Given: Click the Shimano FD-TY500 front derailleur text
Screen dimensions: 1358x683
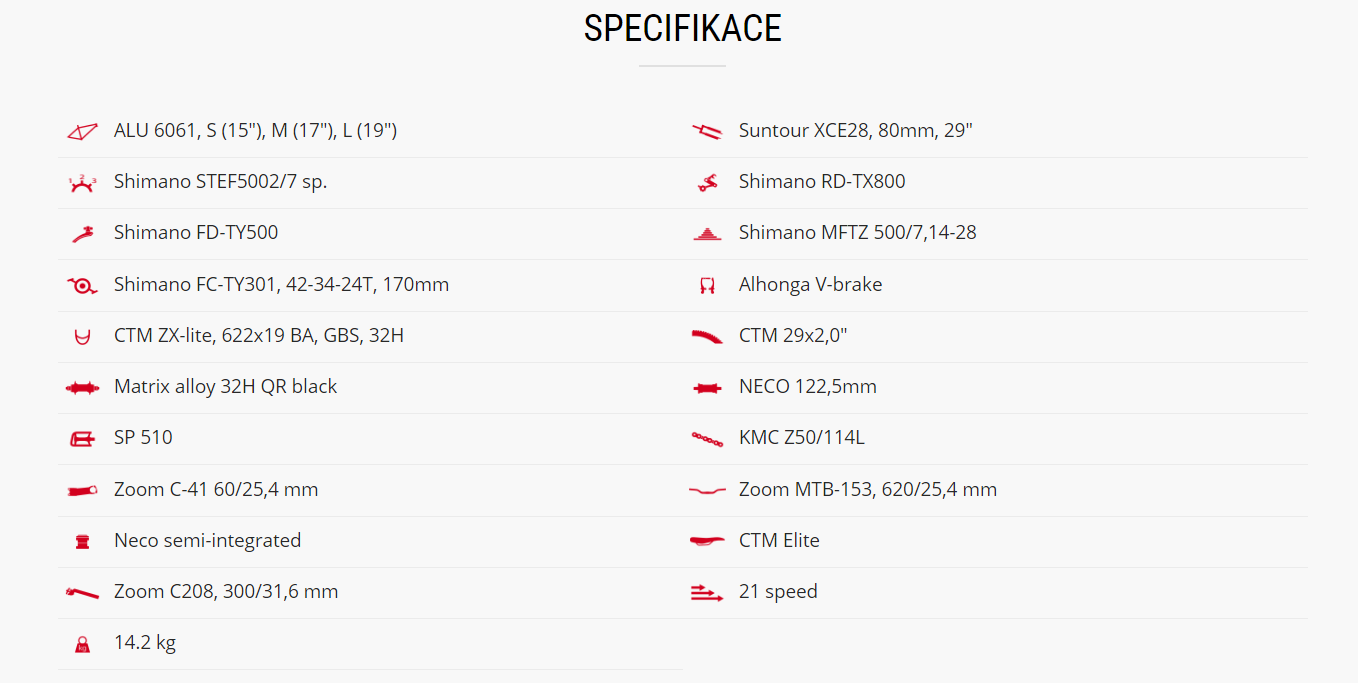Looking at the screenshot, I should (196, 233).
